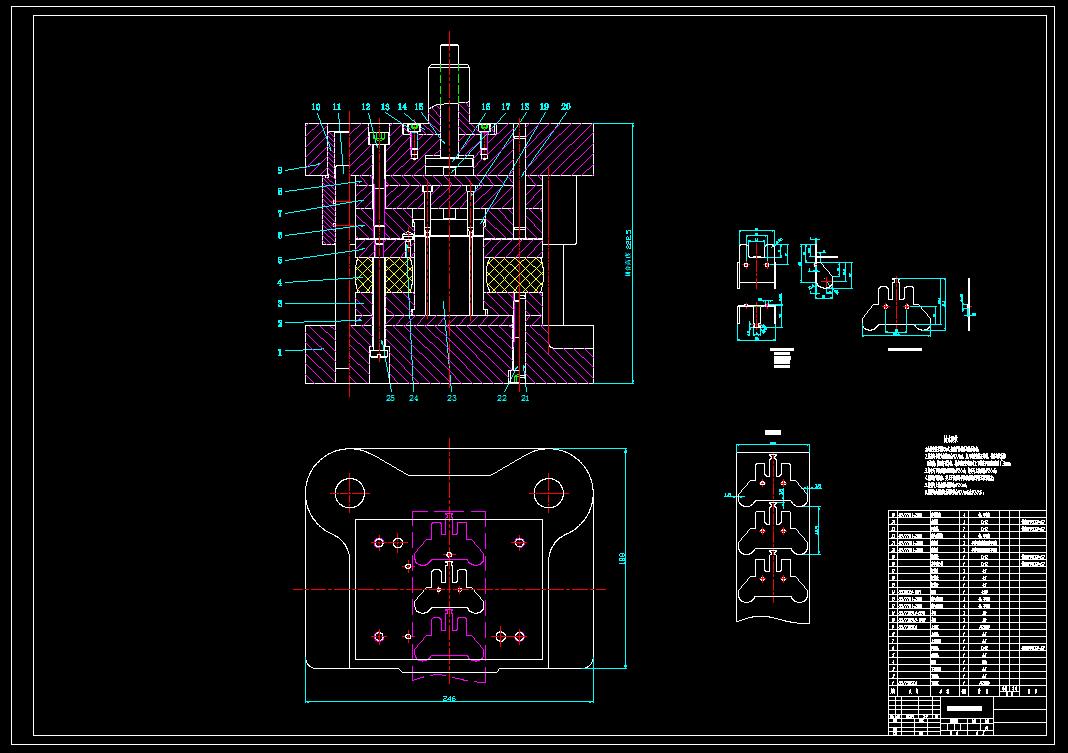The width and height of the screenshot is (1068, 753).
Task: Click the 246 width dimension text
Action: click(x=449, y=698)
